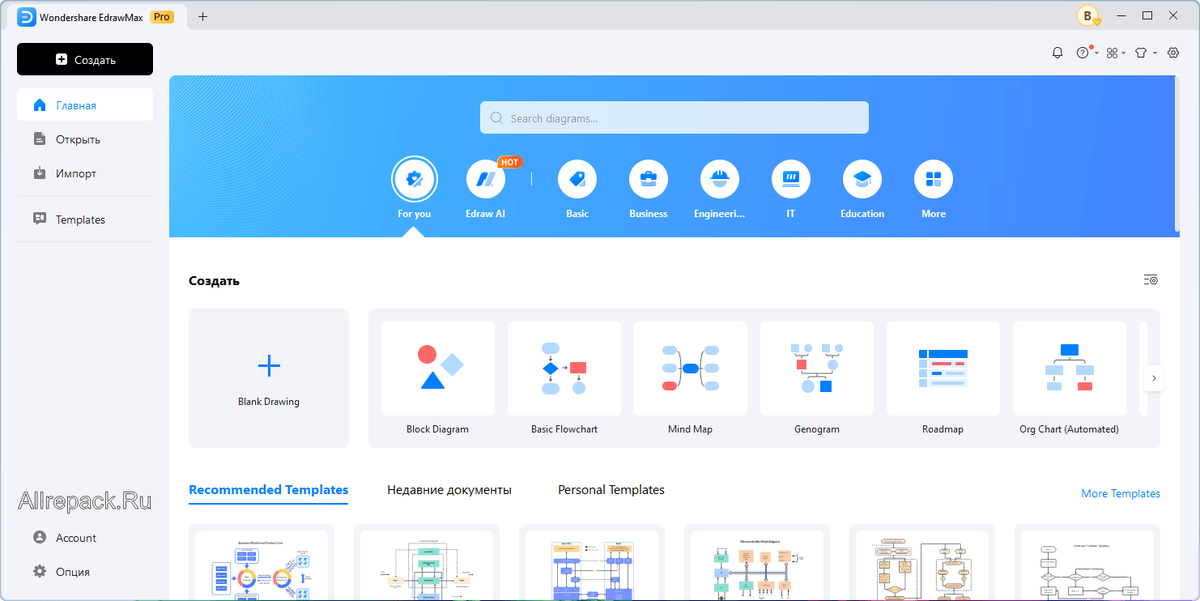Image resolution: width=1200 pixels, height=601 pixels.
Task: Expand the shirt theme dropdown
Action: click(x=1146, y=53)
